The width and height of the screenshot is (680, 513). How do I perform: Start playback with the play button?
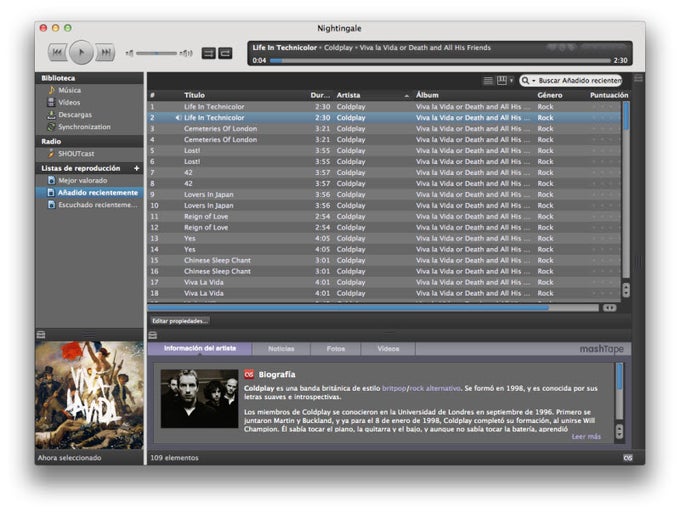pos(81,52)
